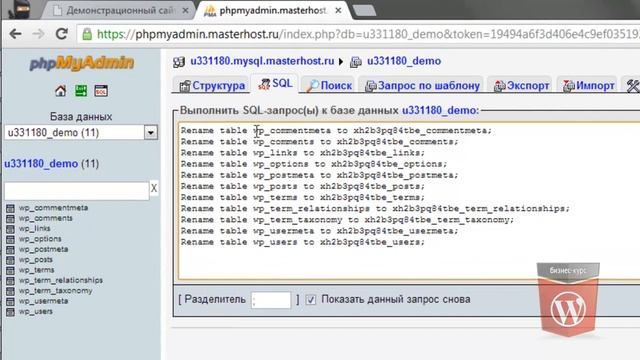
Task: Click table icon beside wp_term_taxonomy
Action: coord(10,291)
